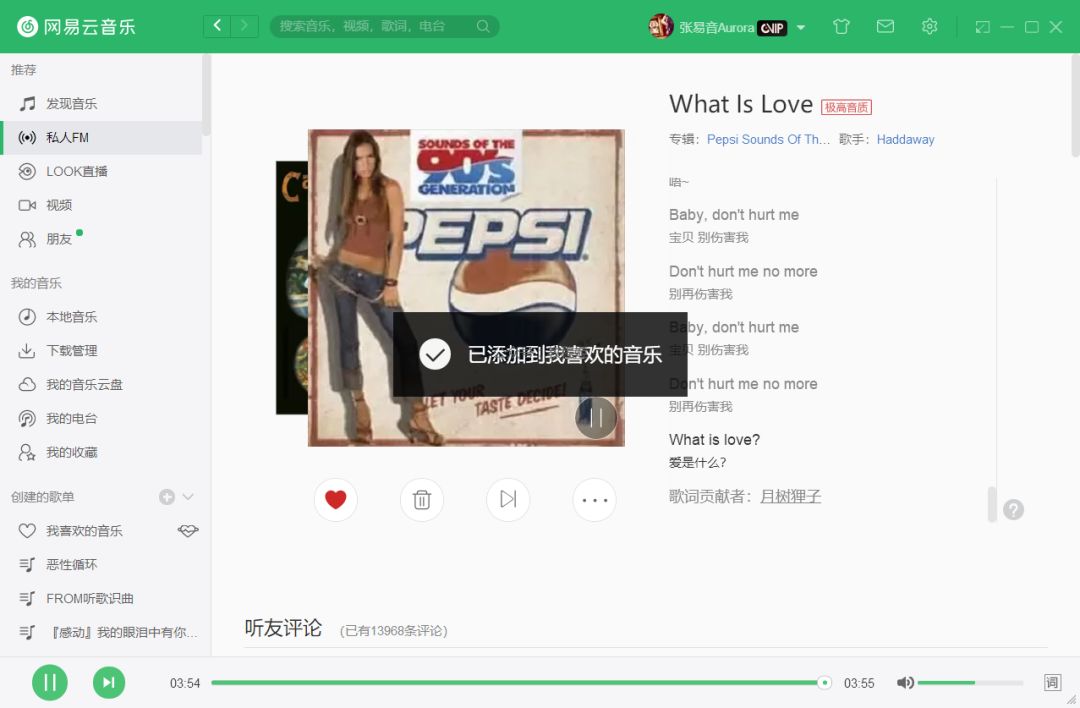Screen dimensions: 1080x708
Task: Open 视频 in the sidebar
Action: point(101,205)
